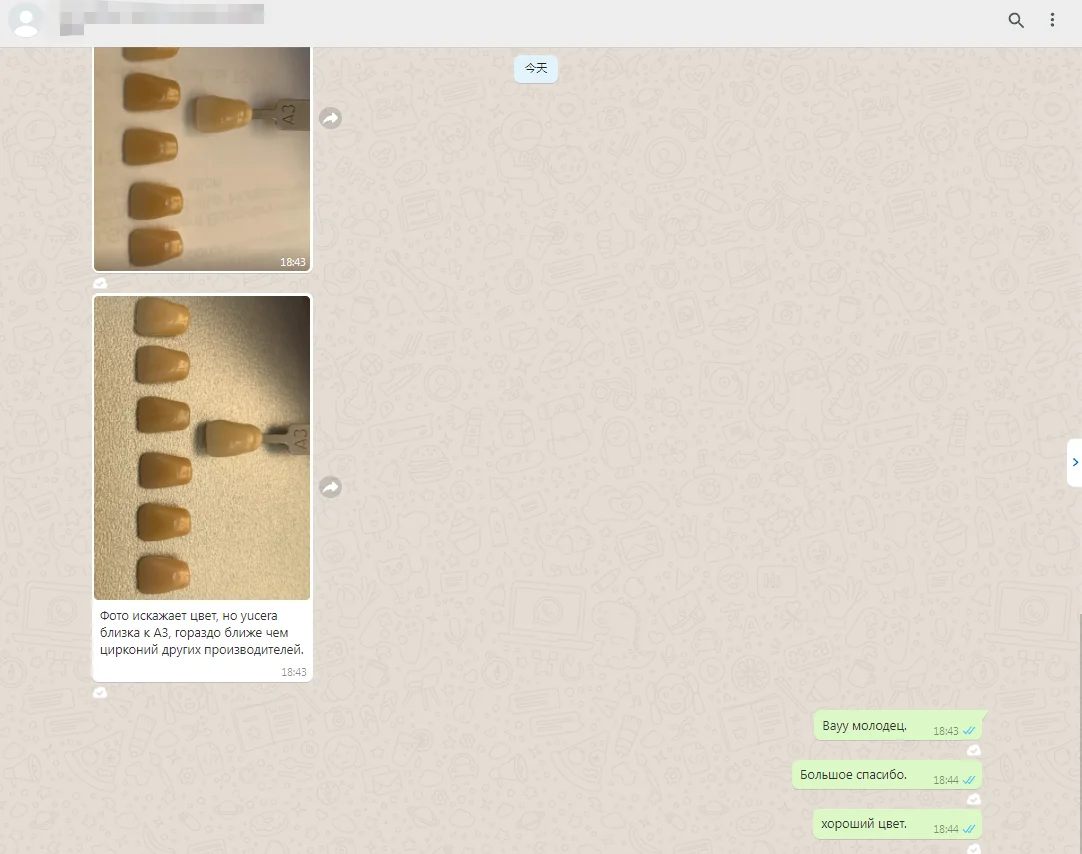Open the three-dot chat menu
The image size is (1082, 854).
1052,20
